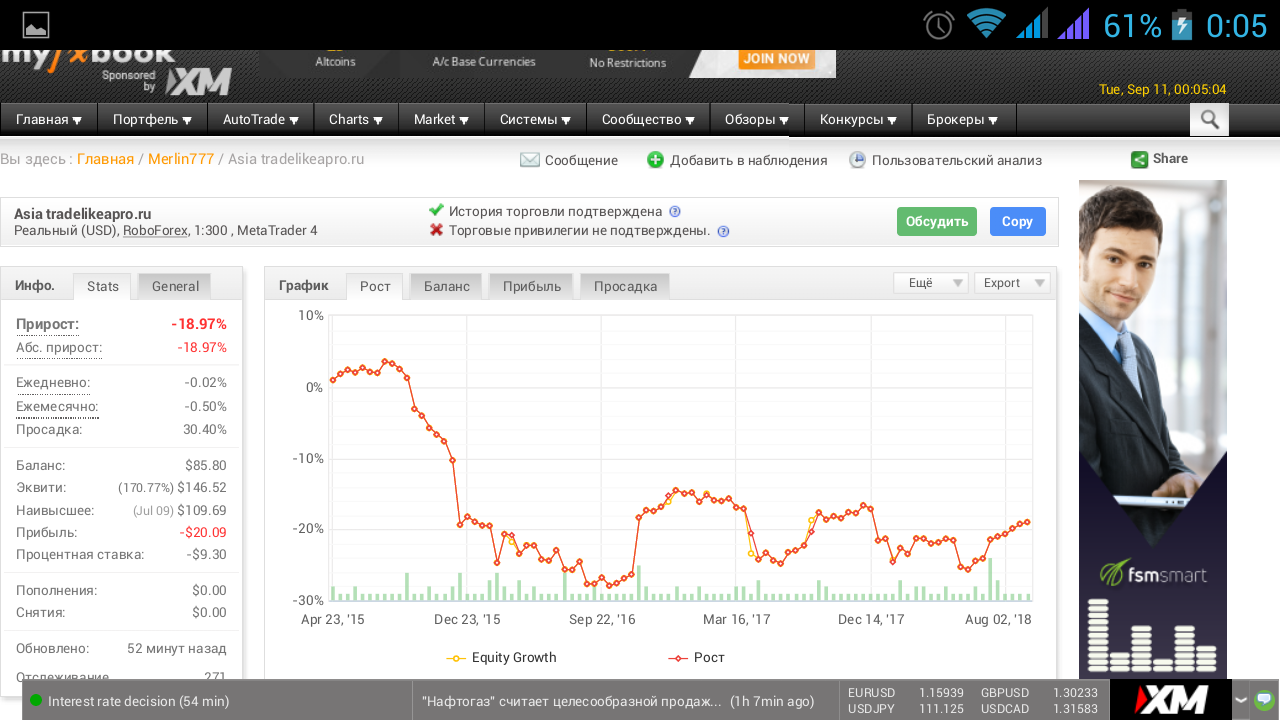Screen dimensions: 1280x720
Task: Open the site search magnifier icon
Action: pos(1209,120)
